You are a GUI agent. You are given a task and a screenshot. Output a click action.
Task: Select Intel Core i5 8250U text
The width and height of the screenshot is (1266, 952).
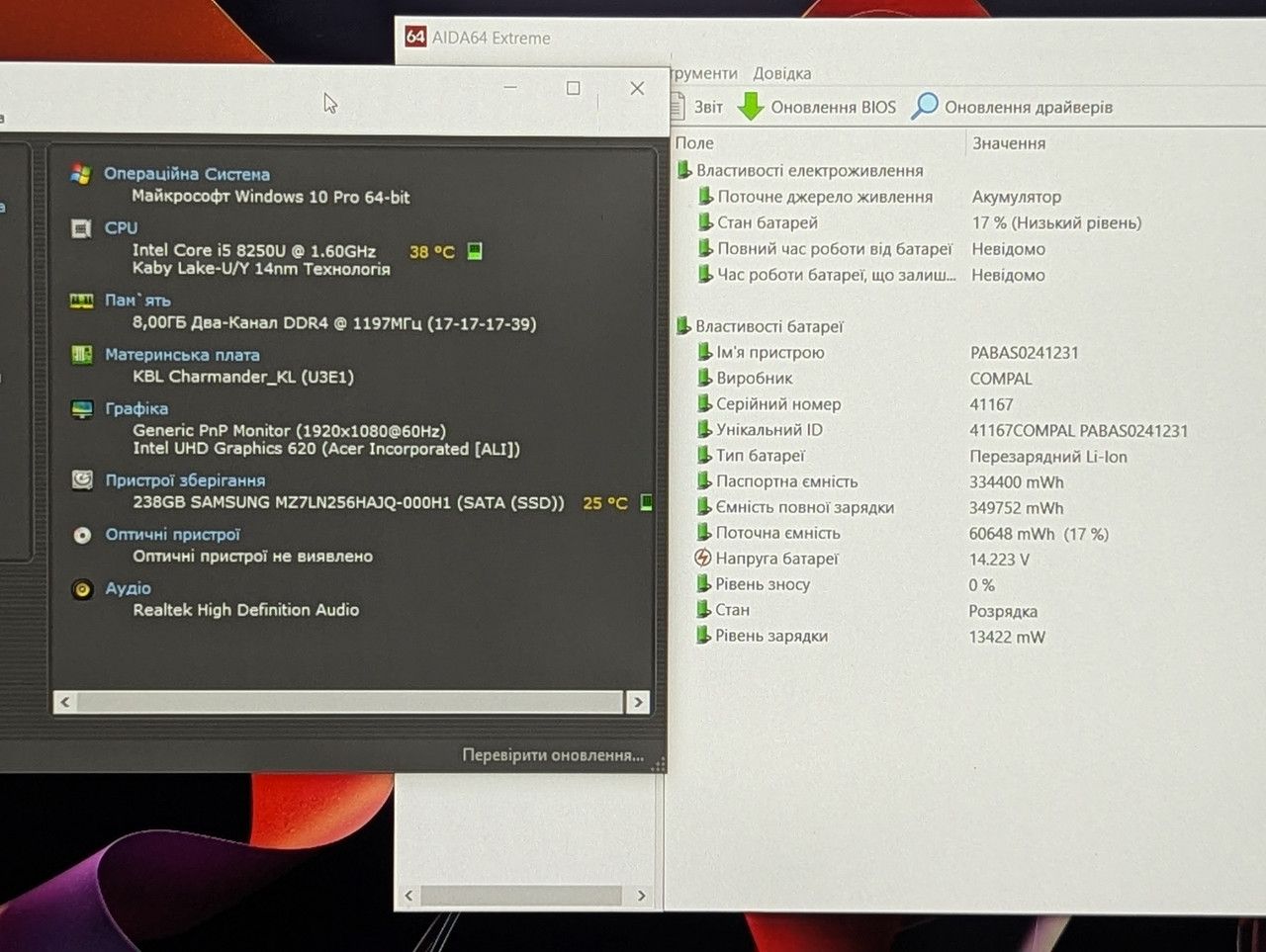pos(254,251)
